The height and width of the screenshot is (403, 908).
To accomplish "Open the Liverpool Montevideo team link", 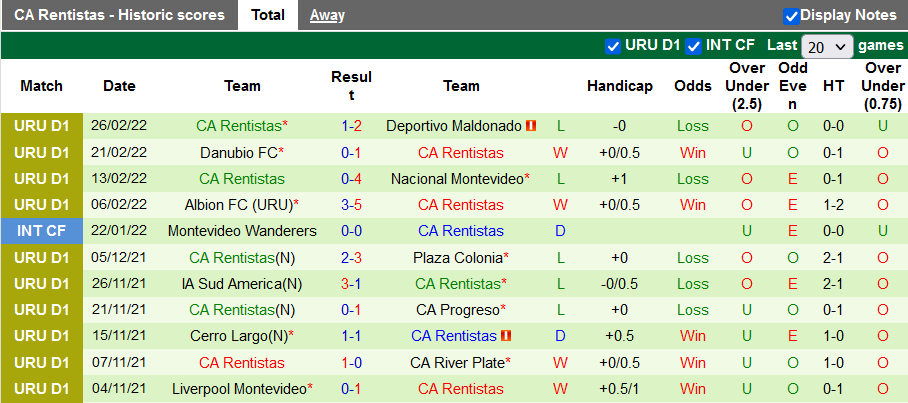I will coord(240,388).
